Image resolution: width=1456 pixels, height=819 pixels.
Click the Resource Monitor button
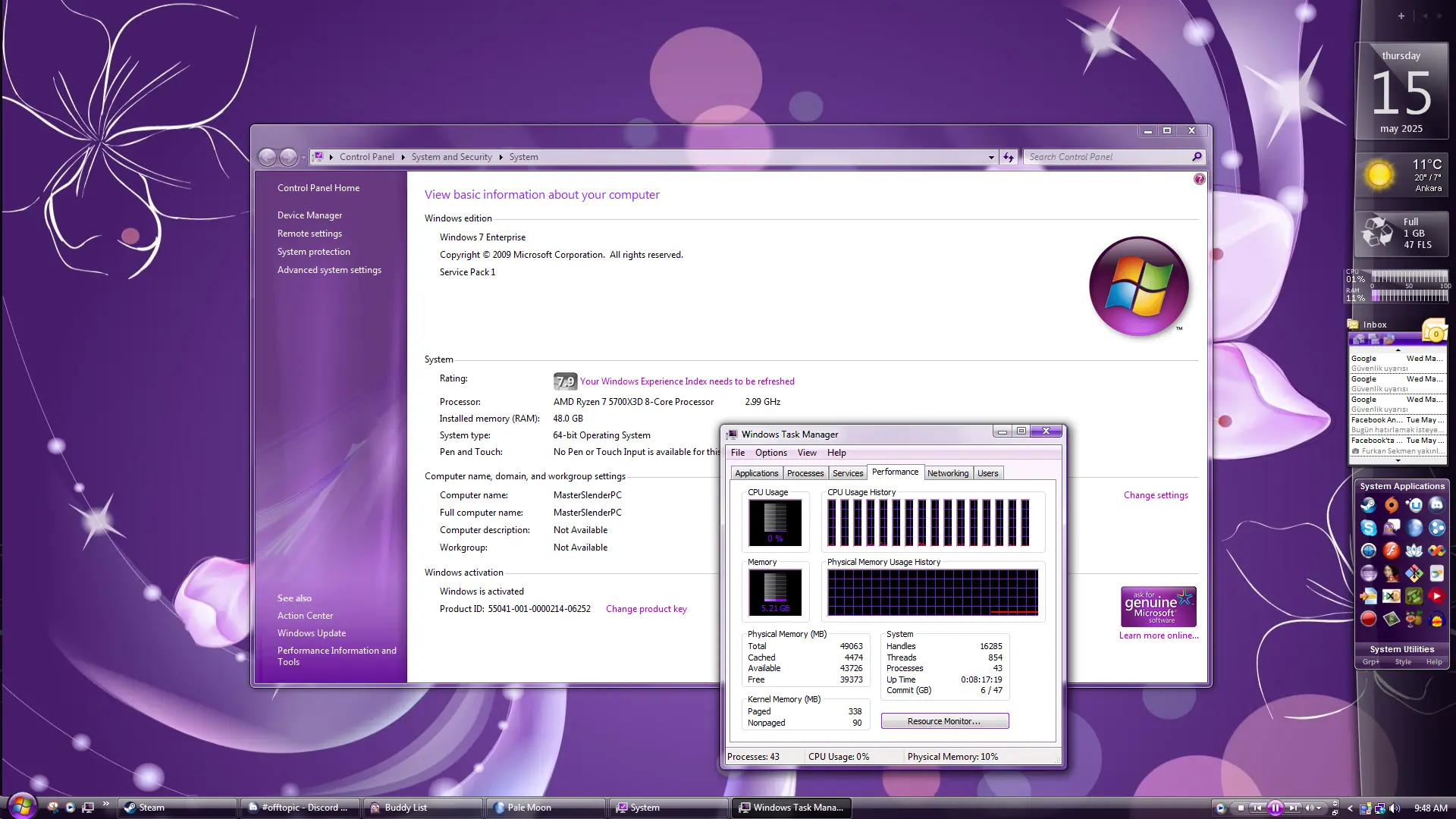[x=944, y=721]
